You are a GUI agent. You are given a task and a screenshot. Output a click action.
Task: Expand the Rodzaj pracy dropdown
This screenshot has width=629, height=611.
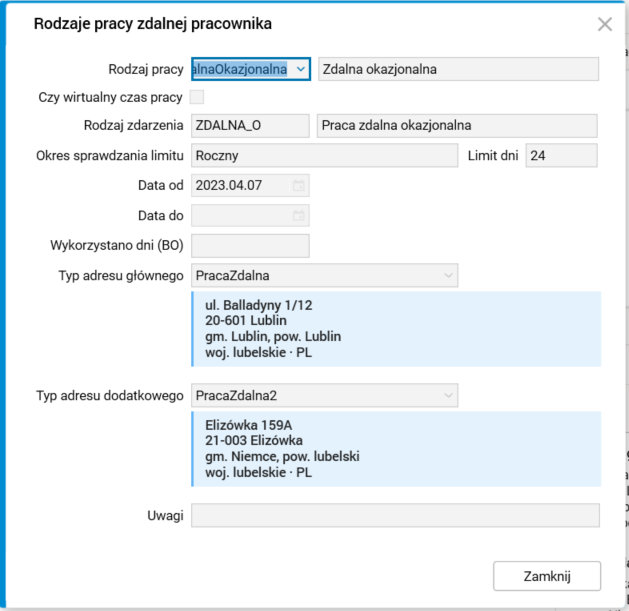click(301, 69)
